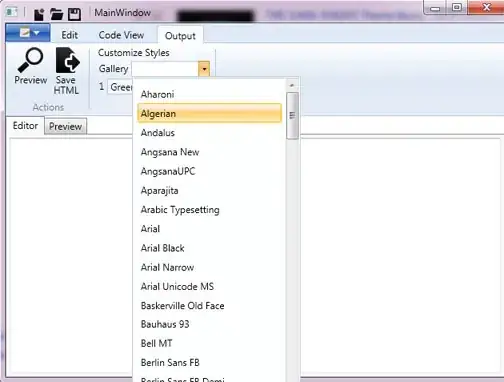Select Algerian from the font list
Viewport: 504px width, 382px height.
[x=209, y=113]
